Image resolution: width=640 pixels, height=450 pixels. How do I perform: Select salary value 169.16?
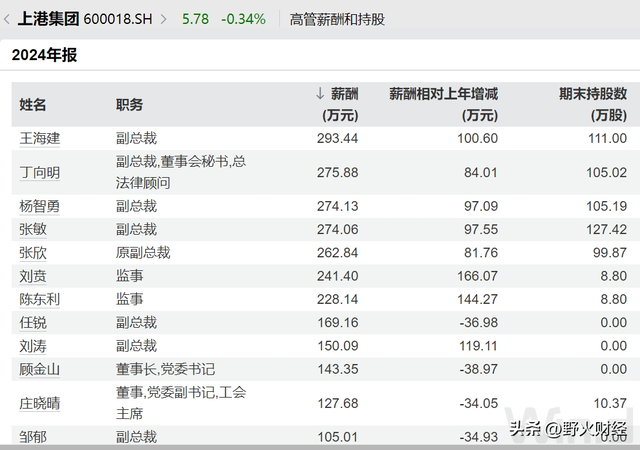[x=338, y=323]
